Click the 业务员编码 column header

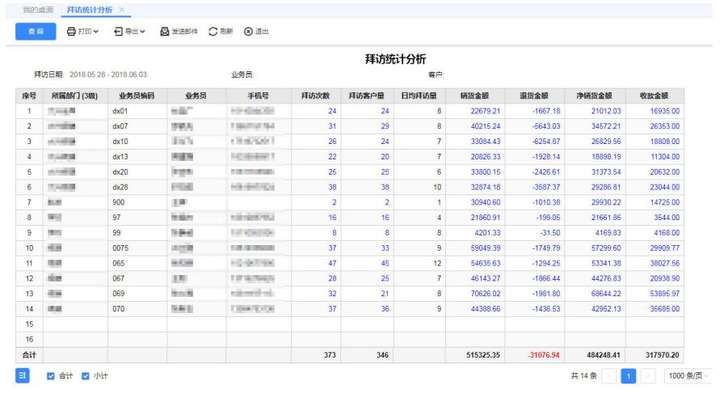137,96
